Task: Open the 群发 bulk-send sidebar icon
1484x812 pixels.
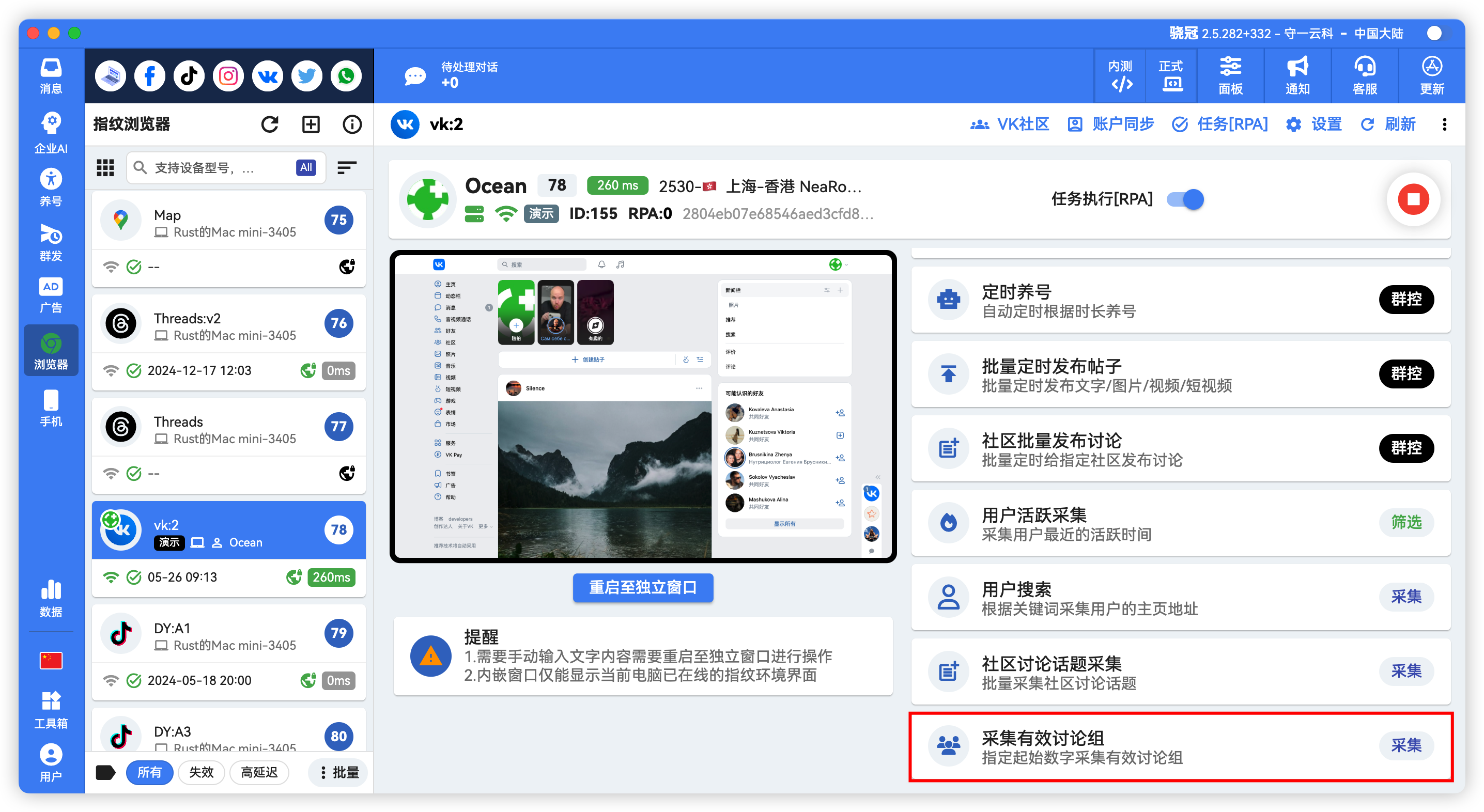Action: tap(51, 242)
